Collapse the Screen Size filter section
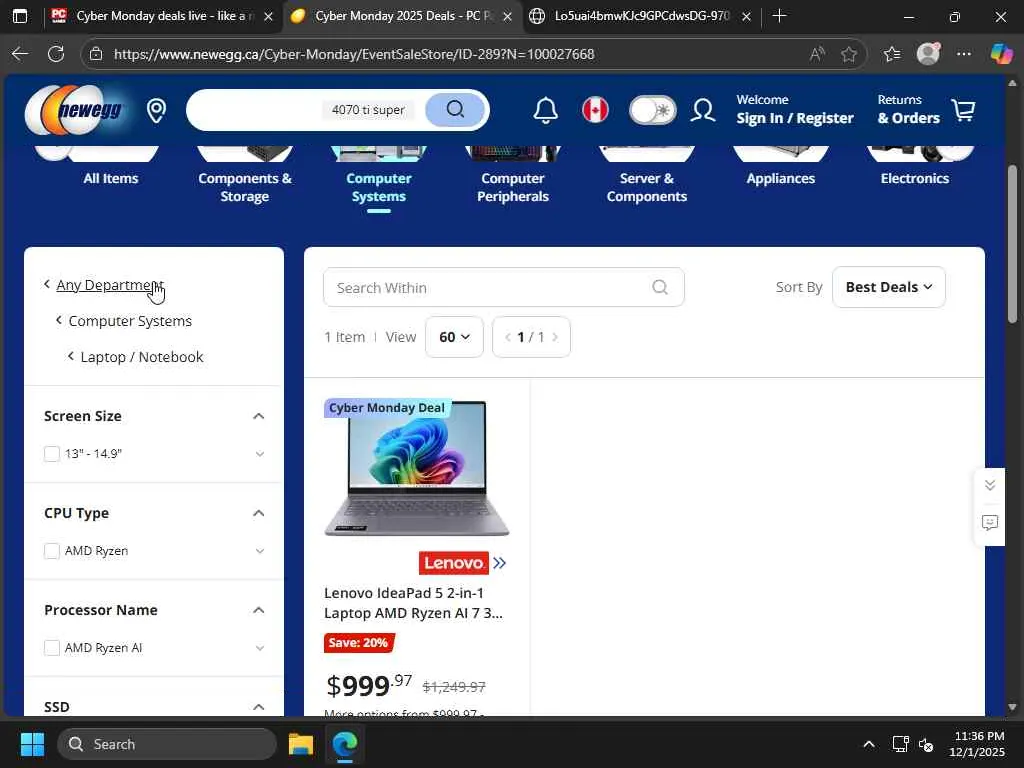The height and width of the screenshot is (768, 1024). click(x=259, y=416)
